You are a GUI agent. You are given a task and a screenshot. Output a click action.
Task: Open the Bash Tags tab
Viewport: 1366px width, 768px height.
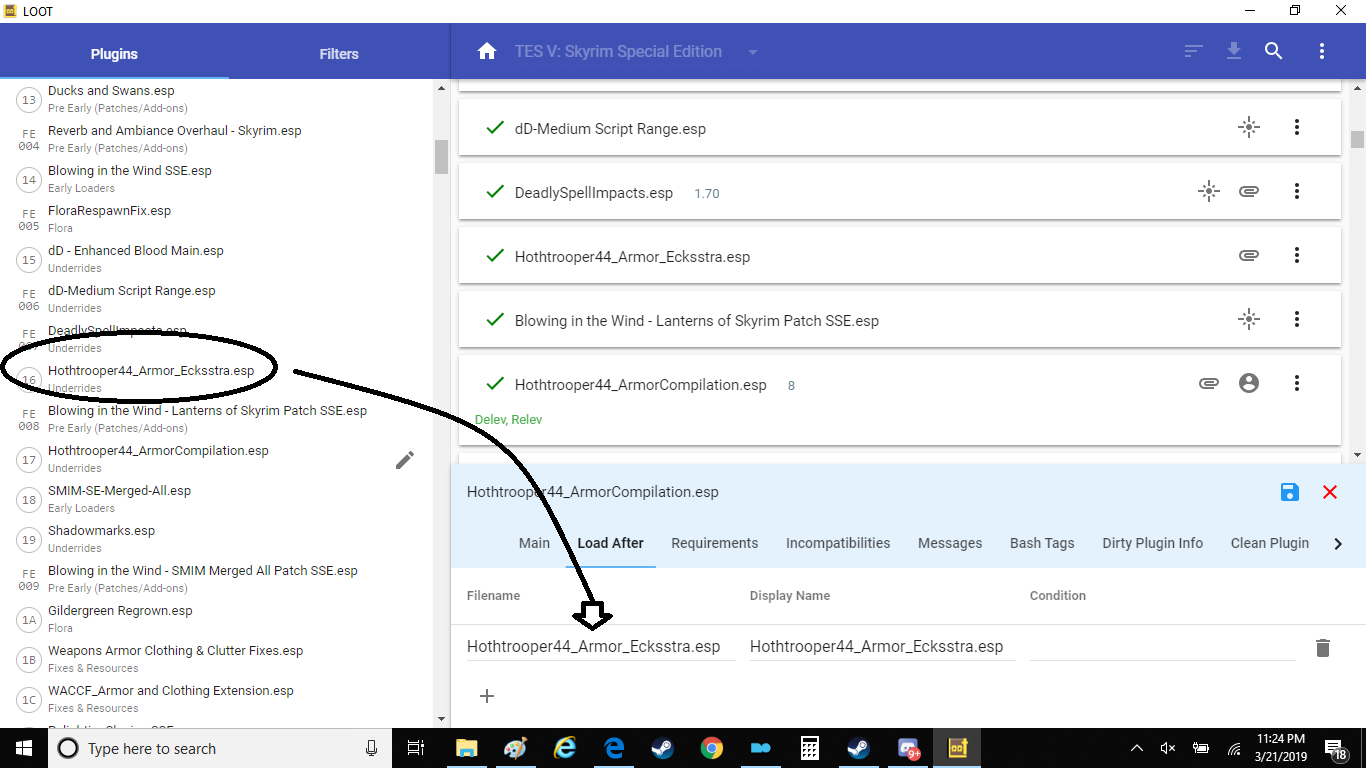pyautogui.click(x=1042, y=543)
